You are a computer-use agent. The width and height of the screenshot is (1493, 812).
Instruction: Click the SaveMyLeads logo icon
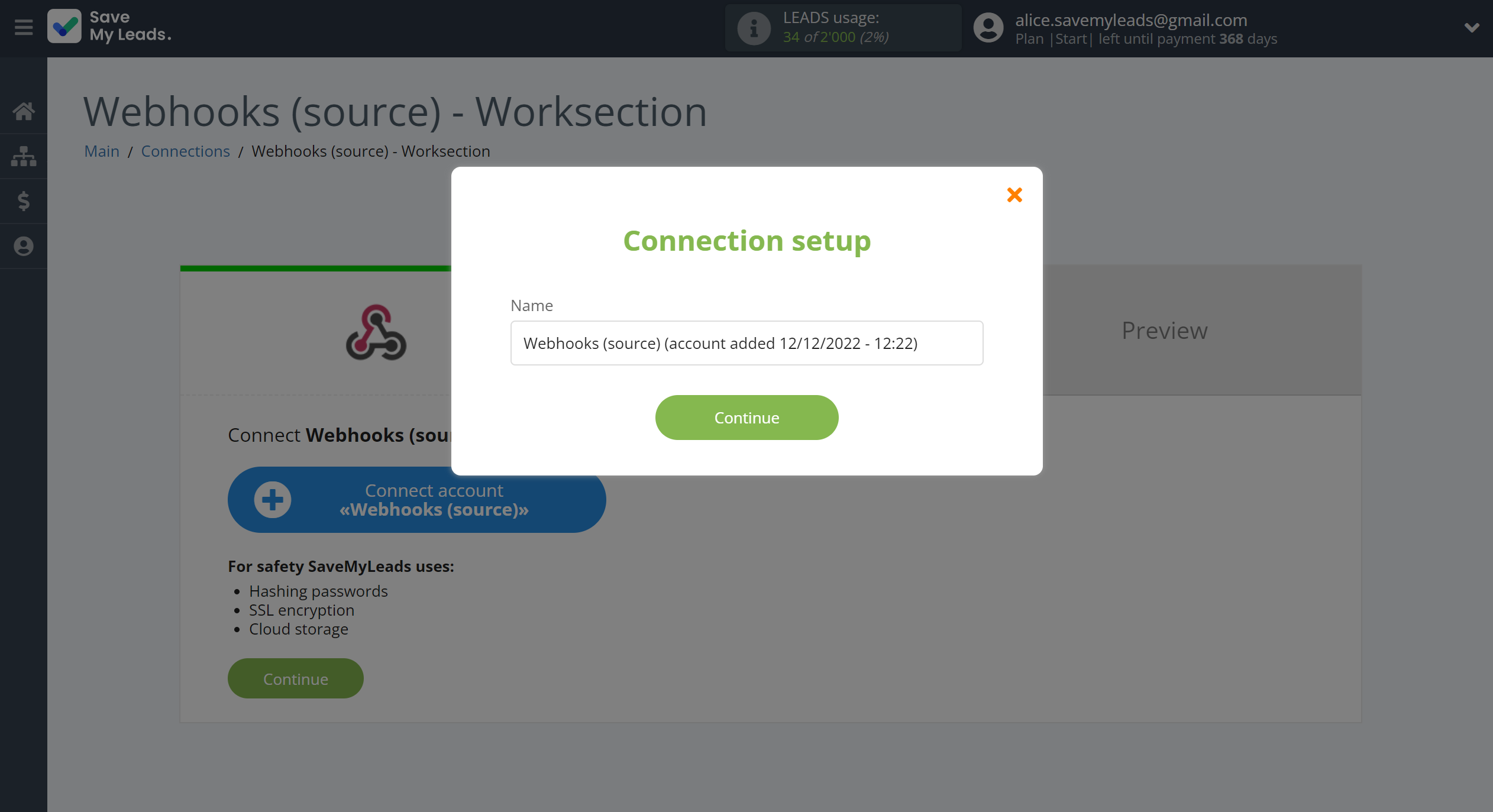pyautogui.click(x=65, y=28)
